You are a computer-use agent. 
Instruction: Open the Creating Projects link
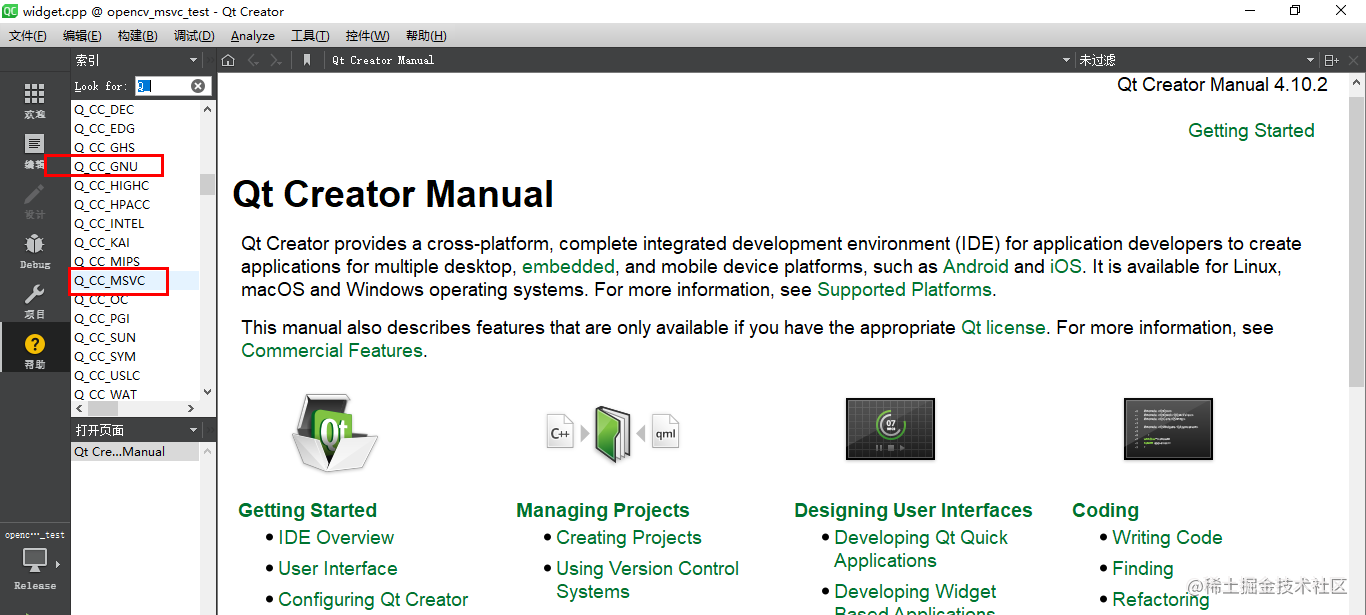(629, 537)
